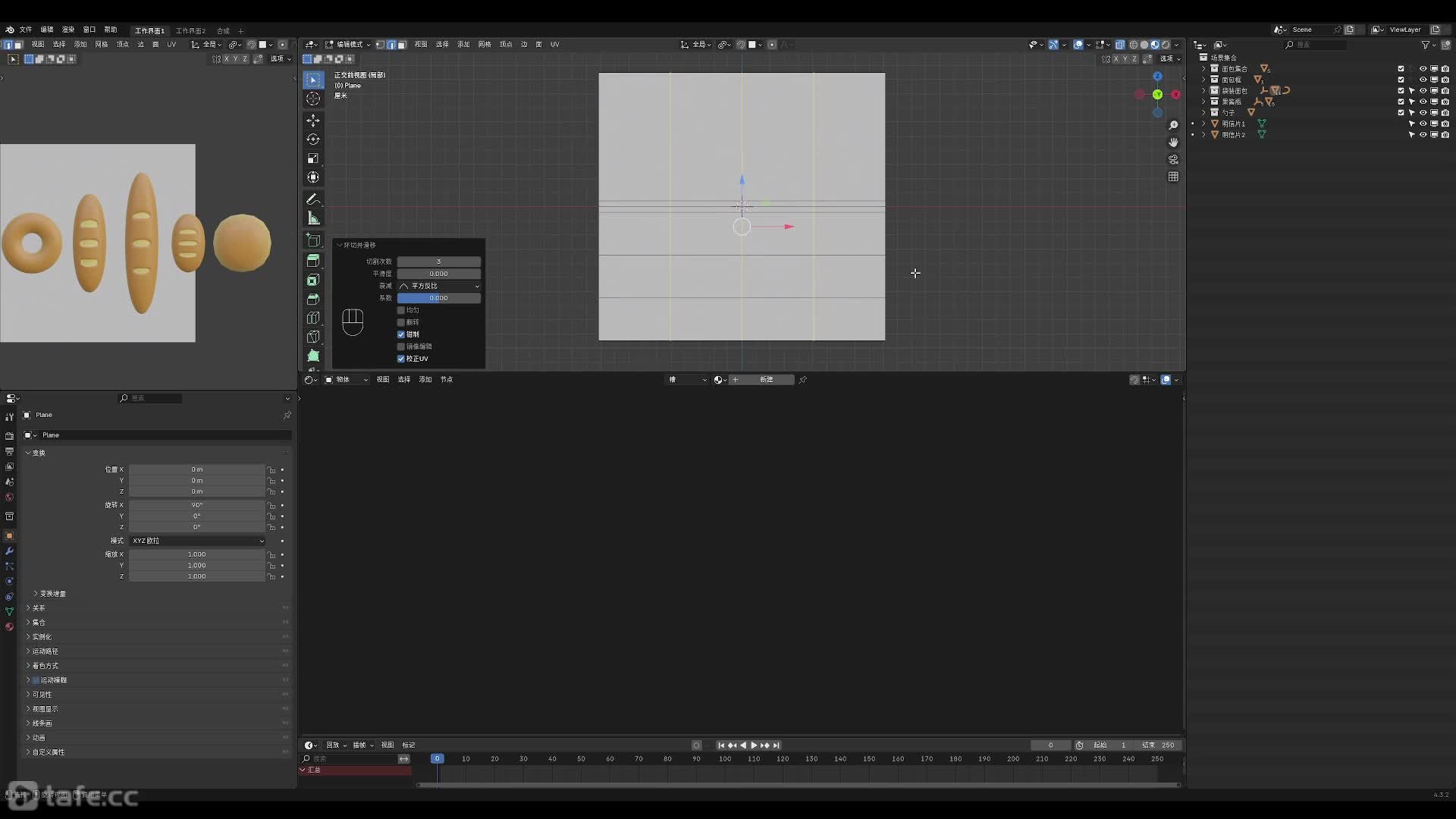Enable the 均匀 checkbox
Viewport: 1456px width, 819px height.
tap(401, 310)
